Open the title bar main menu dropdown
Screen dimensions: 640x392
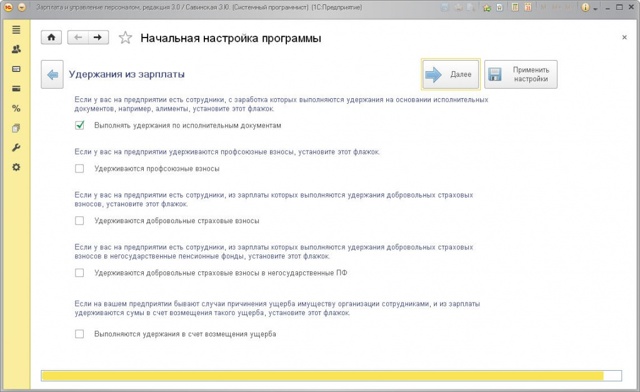click(x=22, y=7)
